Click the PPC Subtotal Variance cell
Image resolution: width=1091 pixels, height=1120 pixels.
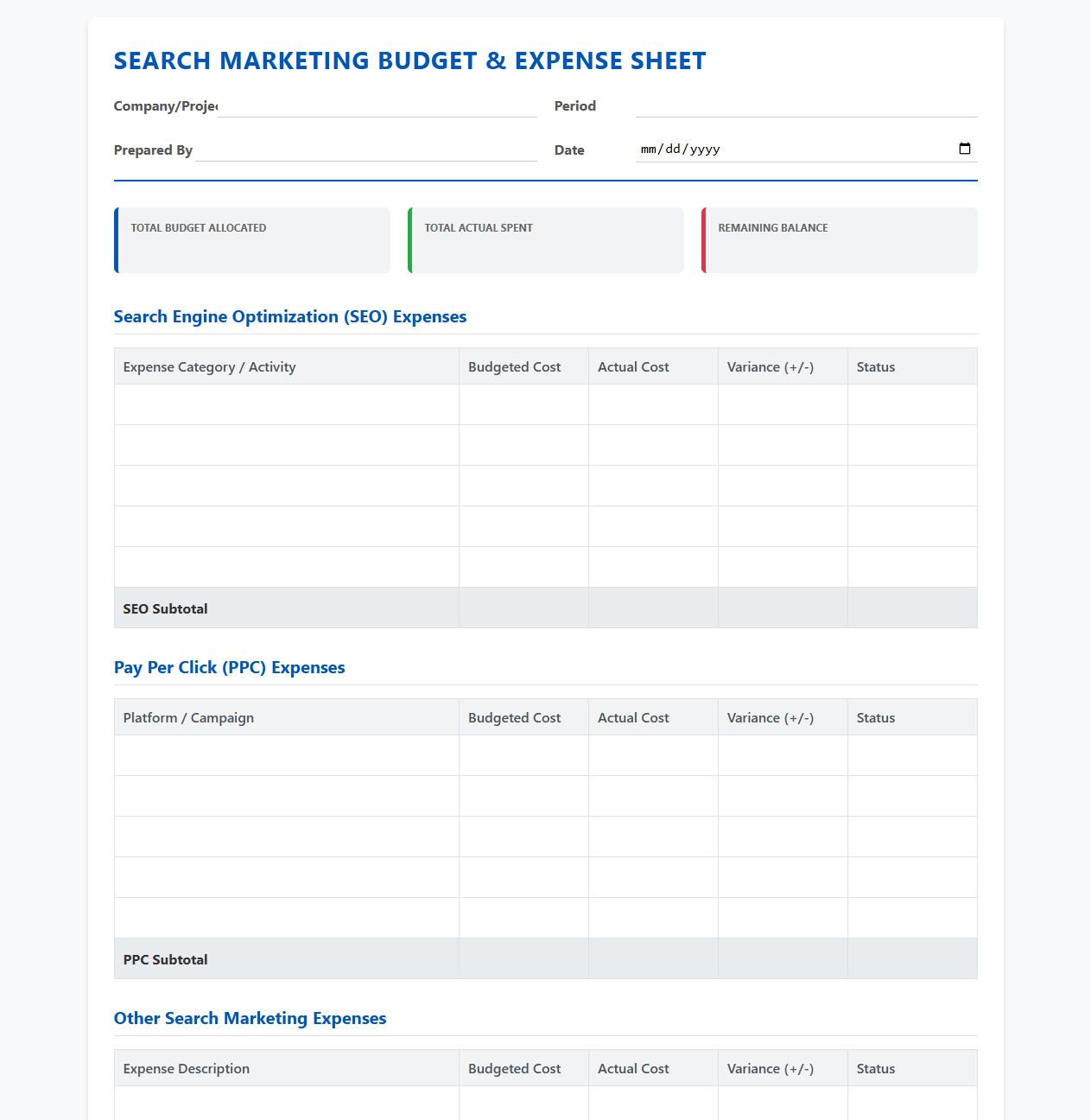tap(783, 958)
